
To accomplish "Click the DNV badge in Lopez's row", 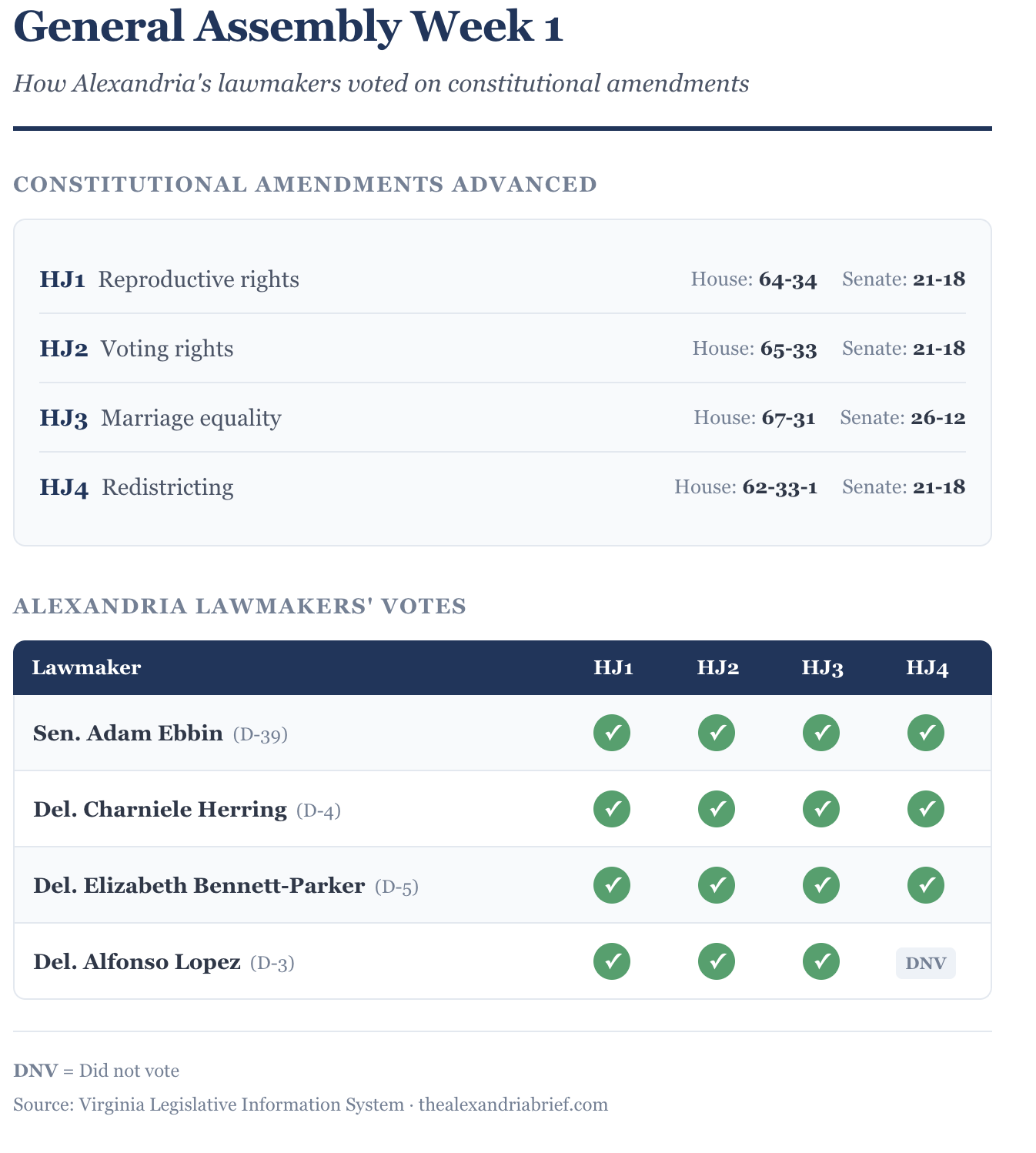I will tap(926, 963).
